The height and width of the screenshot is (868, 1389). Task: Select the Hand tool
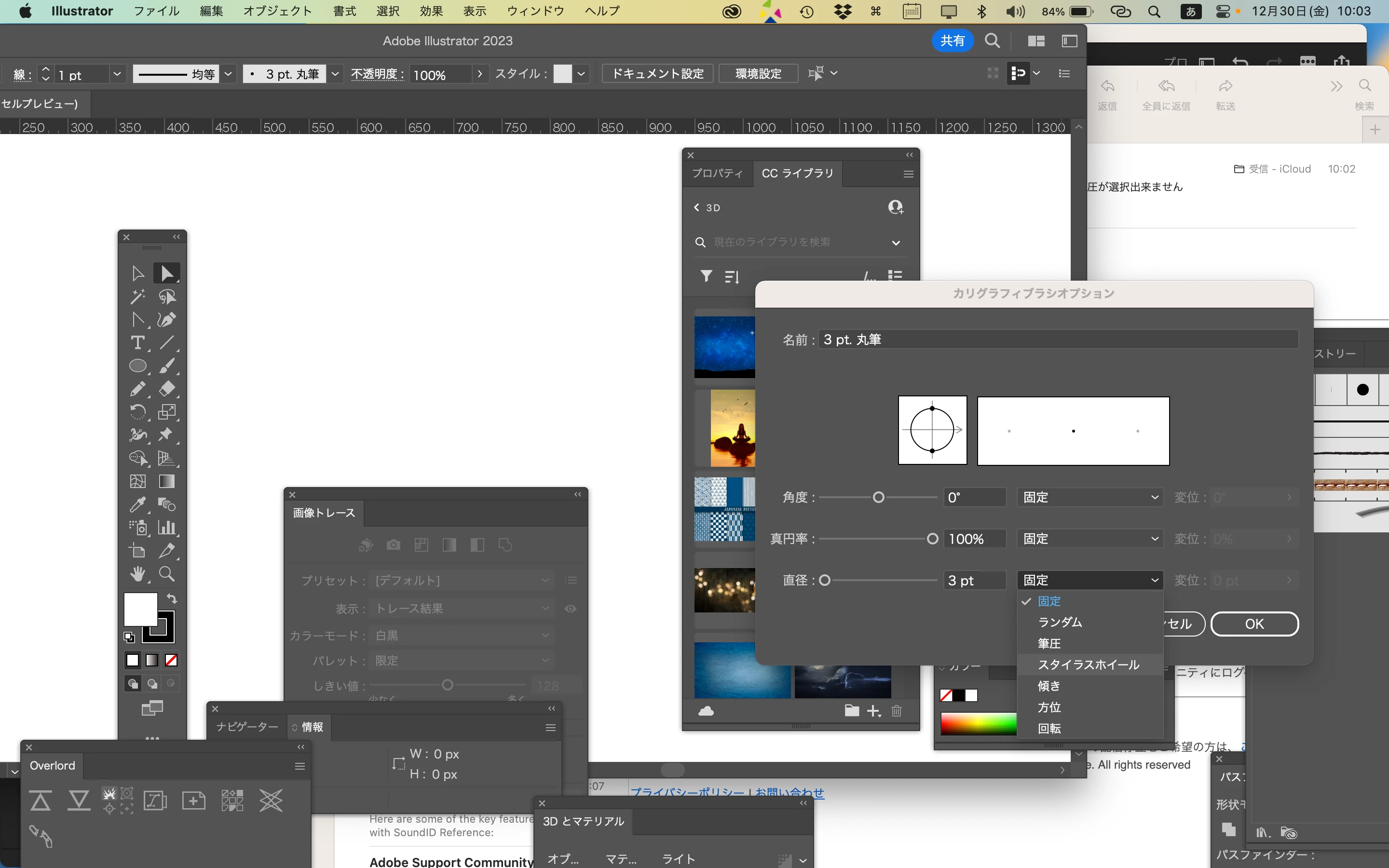137,573
